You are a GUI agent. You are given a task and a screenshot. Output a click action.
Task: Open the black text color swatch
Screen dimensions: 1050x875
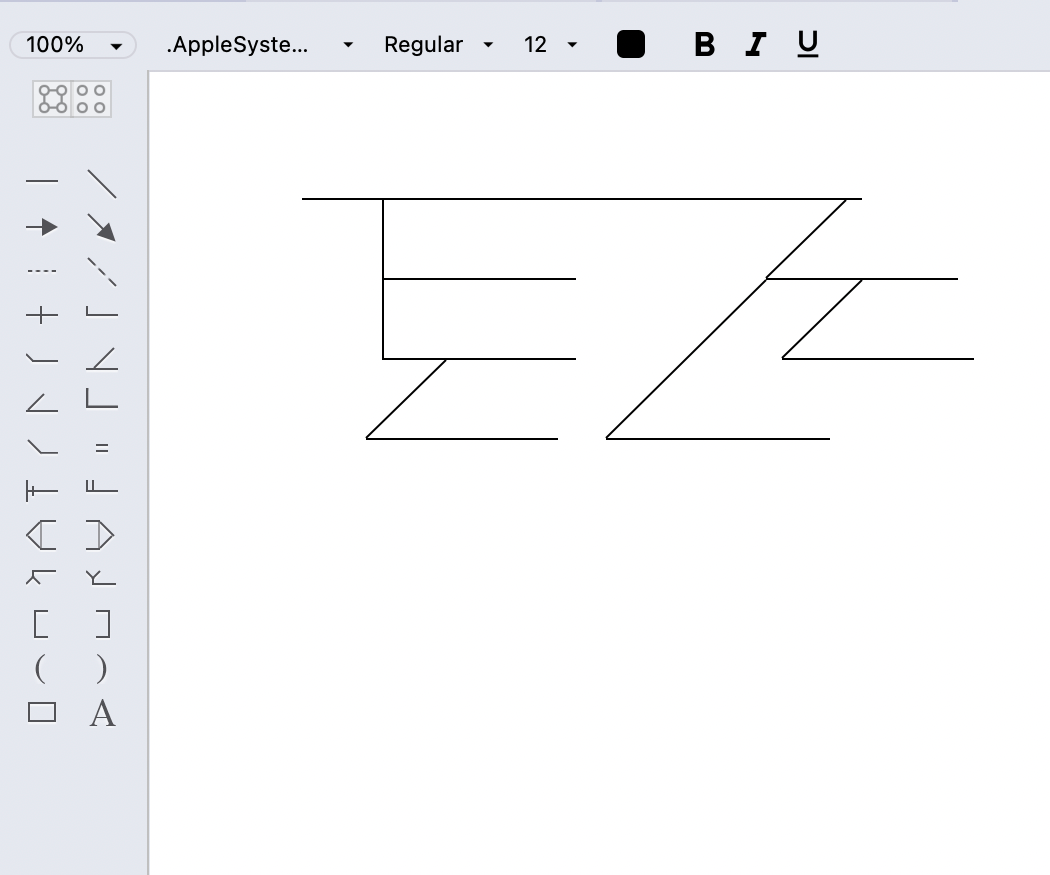click(x=631, y=44)
